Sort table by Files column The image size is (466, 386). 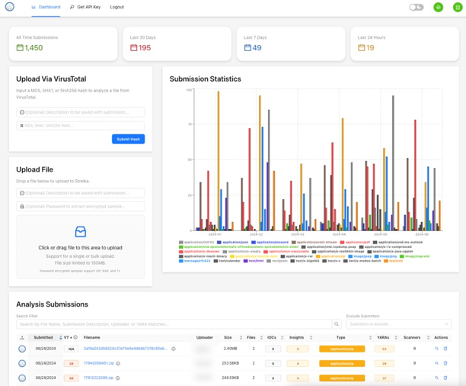(x=254, y=338)
